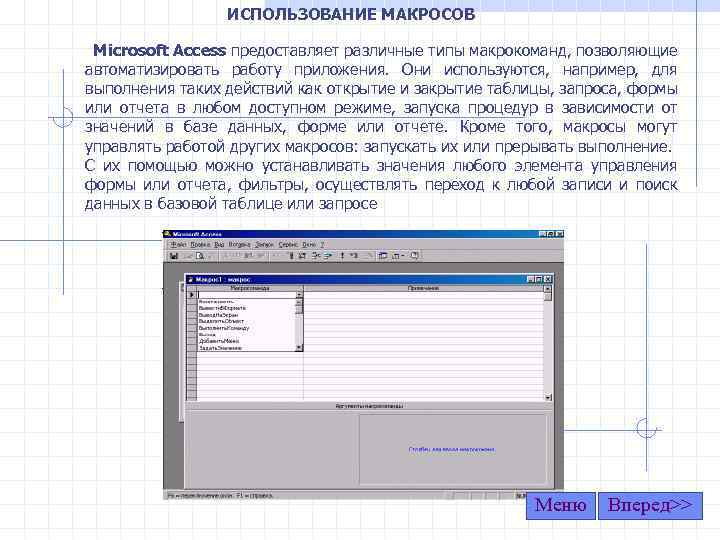Open the Правка menu
Viewport: 720px width, 540px height.
[x=200, y=245]
